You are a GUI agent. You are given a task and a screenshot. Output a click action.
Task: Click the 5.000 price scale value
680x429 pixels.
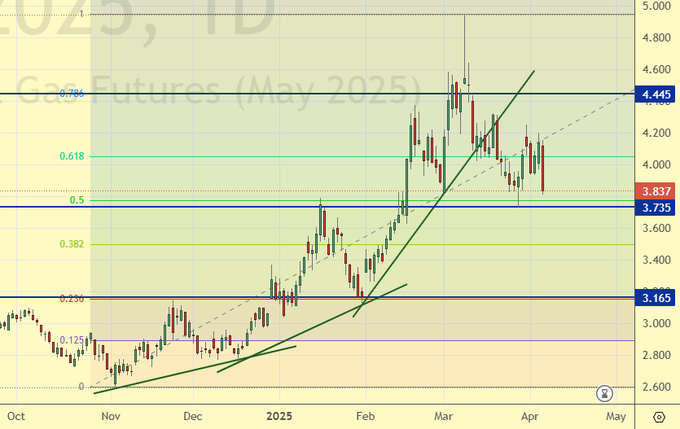657,6
